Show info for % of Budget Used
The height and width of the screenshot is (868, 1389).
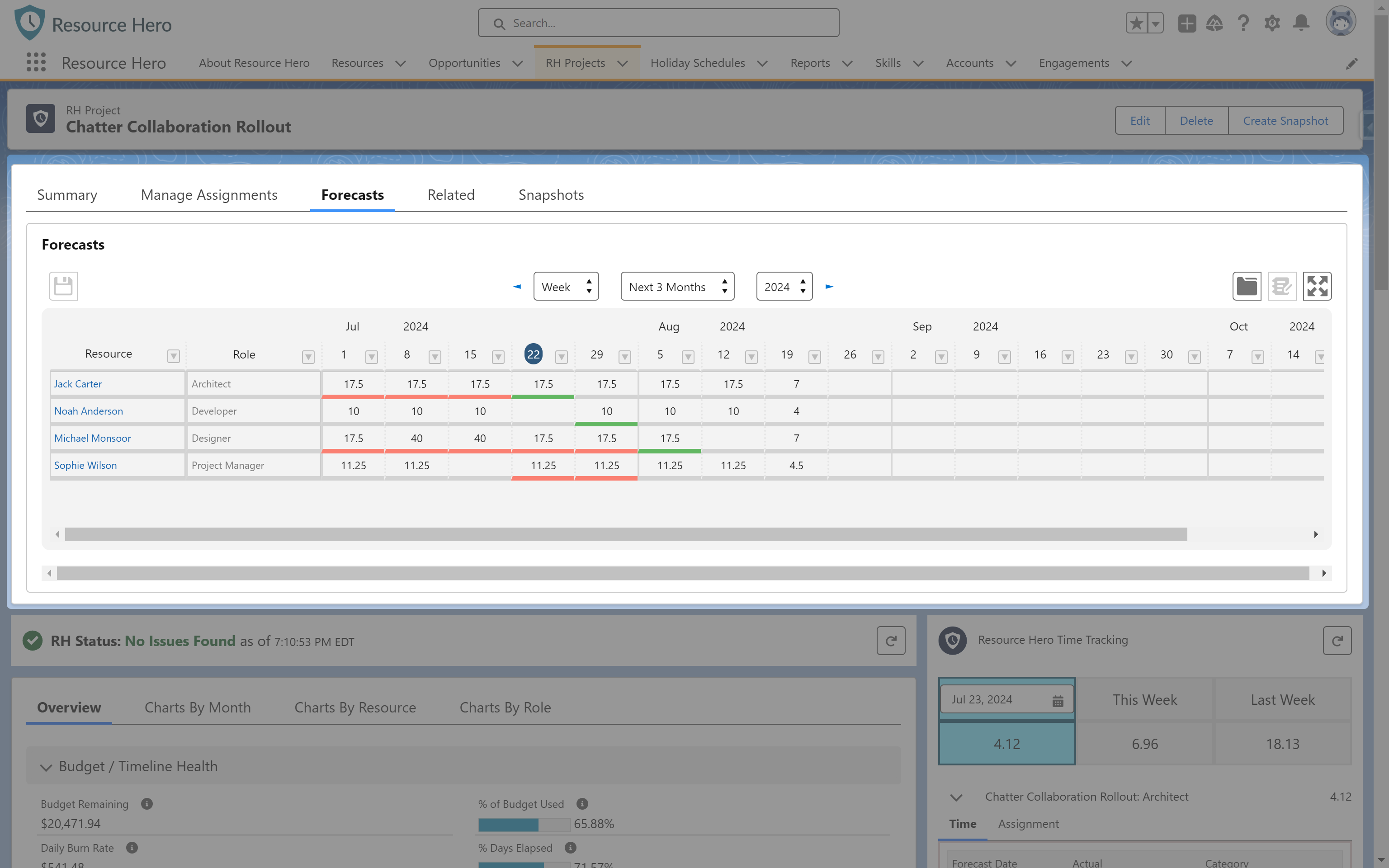[582, 804]
